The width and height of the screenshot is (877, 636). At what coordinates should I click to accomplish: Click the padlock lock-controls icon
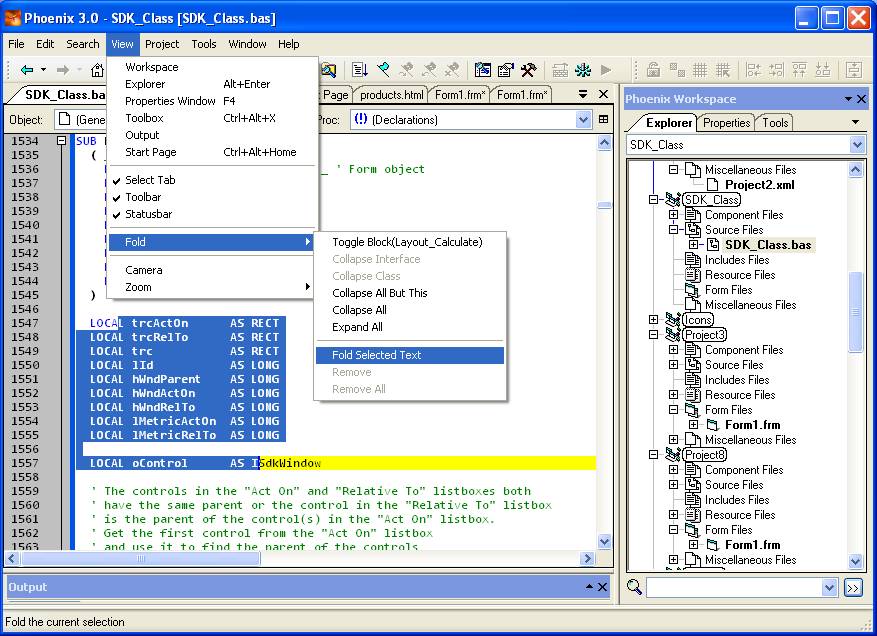(653, 70)
